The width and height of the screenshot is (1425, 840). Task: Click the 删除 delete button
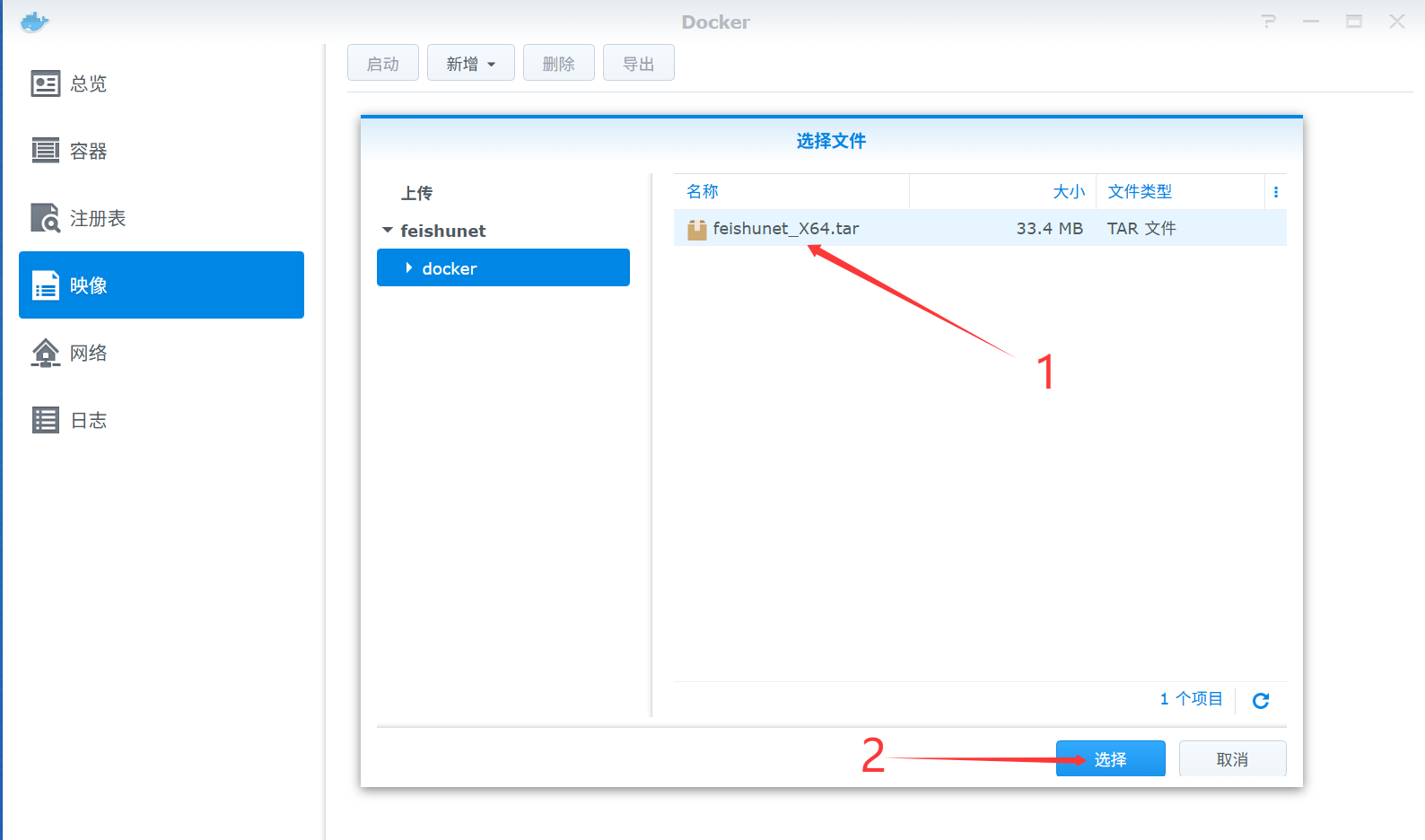pyautogui.click(x=559, y=63)
